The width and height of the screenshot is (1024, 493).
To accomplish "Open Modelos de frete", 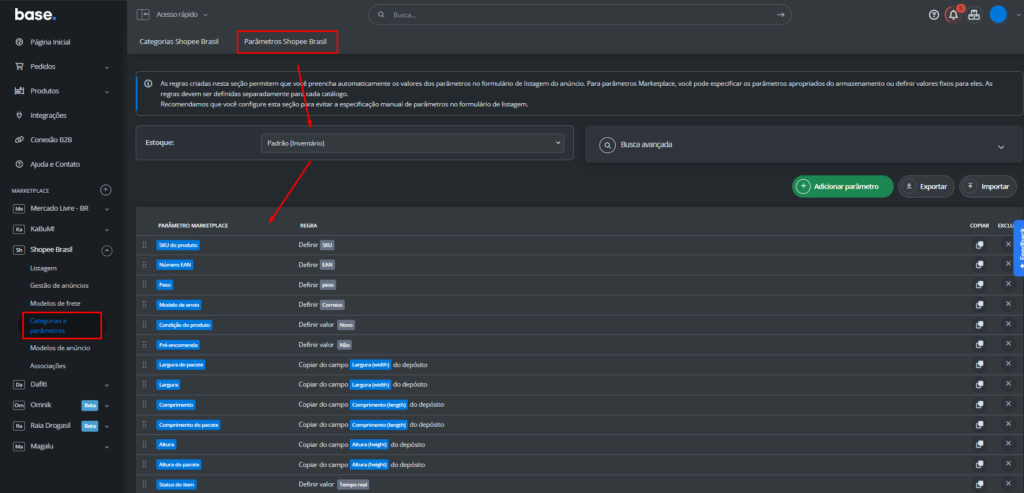I will [x=56, y=304].
